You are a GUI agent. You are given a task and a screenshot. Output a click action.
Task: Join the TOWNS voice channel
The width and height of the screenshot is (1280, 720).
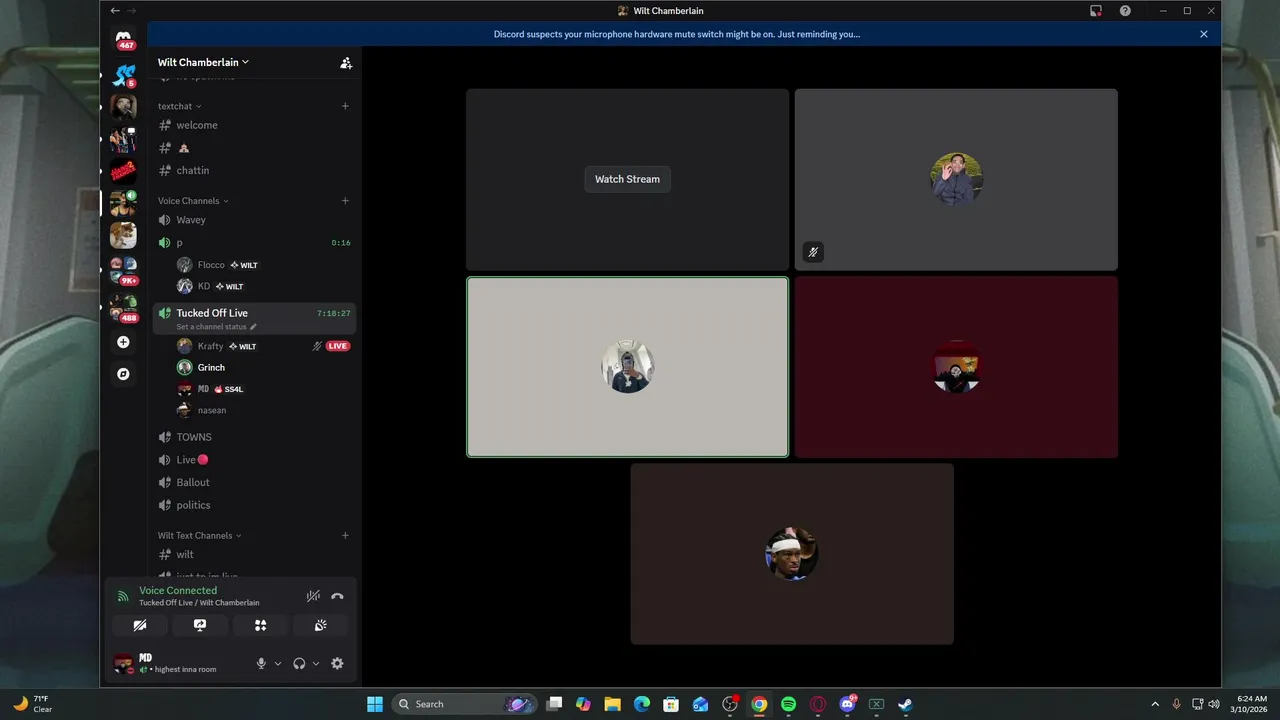[254, 437]
